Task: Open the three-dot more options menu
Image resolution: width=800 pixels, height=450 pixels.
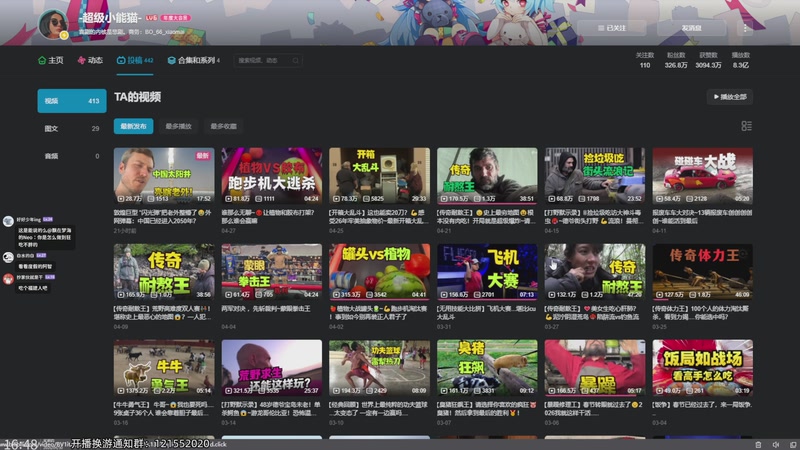Action: 745,28
